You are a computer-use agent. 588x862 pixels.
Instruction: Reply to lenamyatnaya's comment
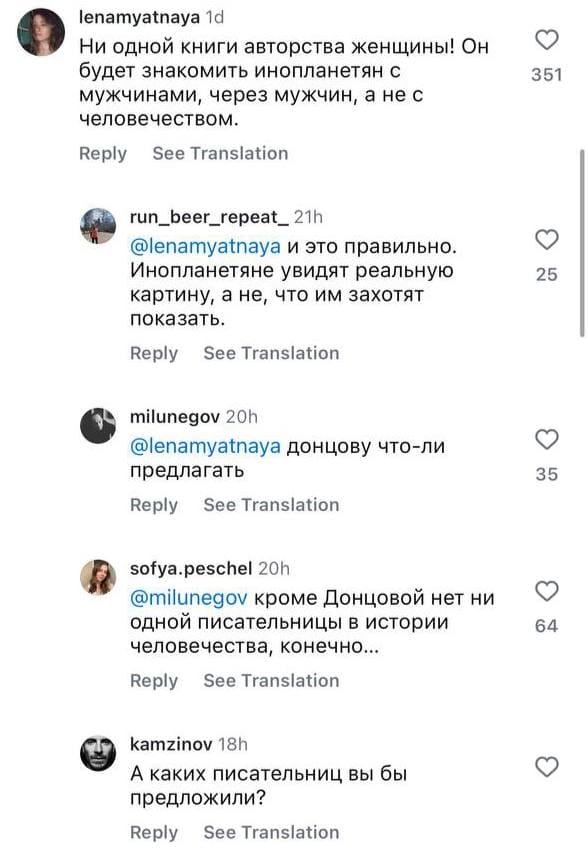[x=103, y=153]
